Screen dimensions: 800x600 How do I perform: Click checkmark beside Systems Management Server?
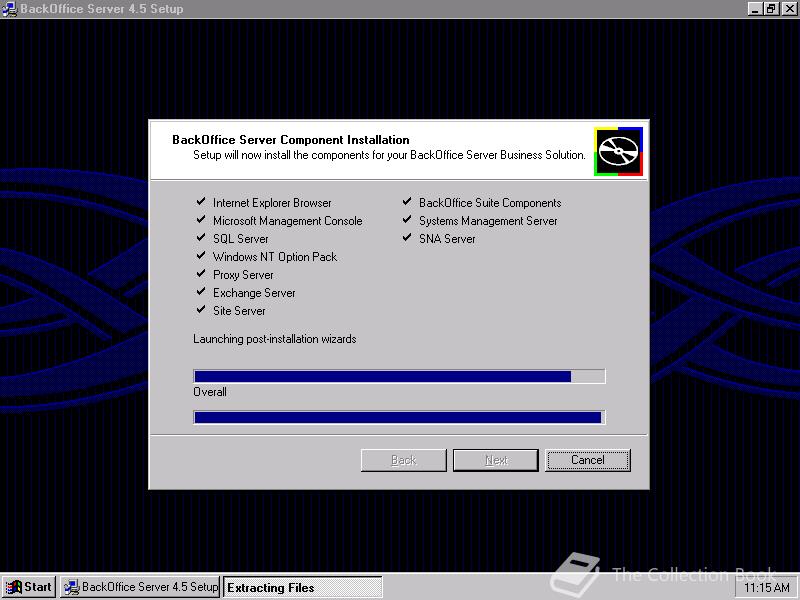tap(407, 219)
